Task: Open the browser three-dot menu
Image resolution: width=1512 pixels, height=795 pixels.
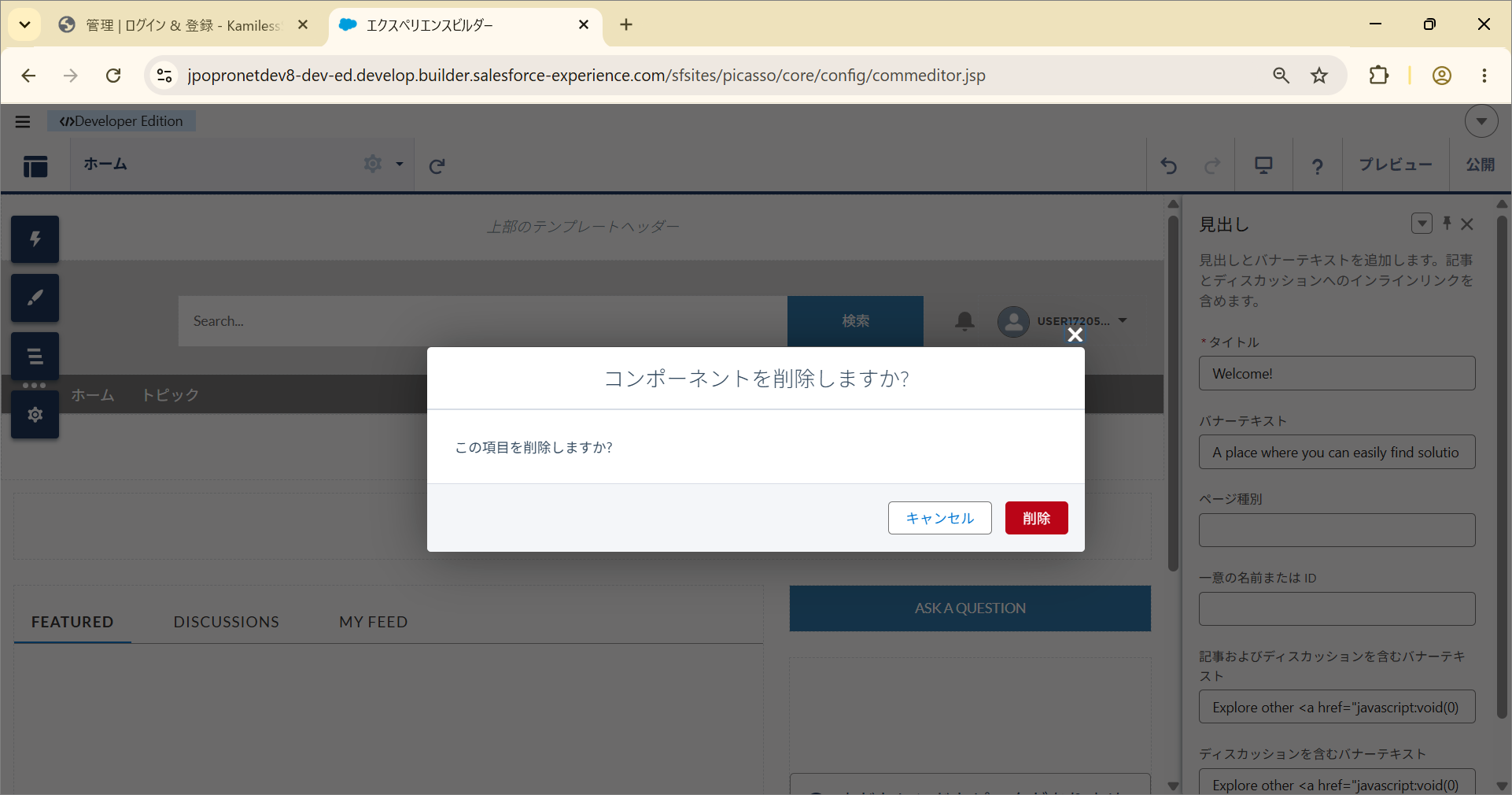Action: point(1484,76)
